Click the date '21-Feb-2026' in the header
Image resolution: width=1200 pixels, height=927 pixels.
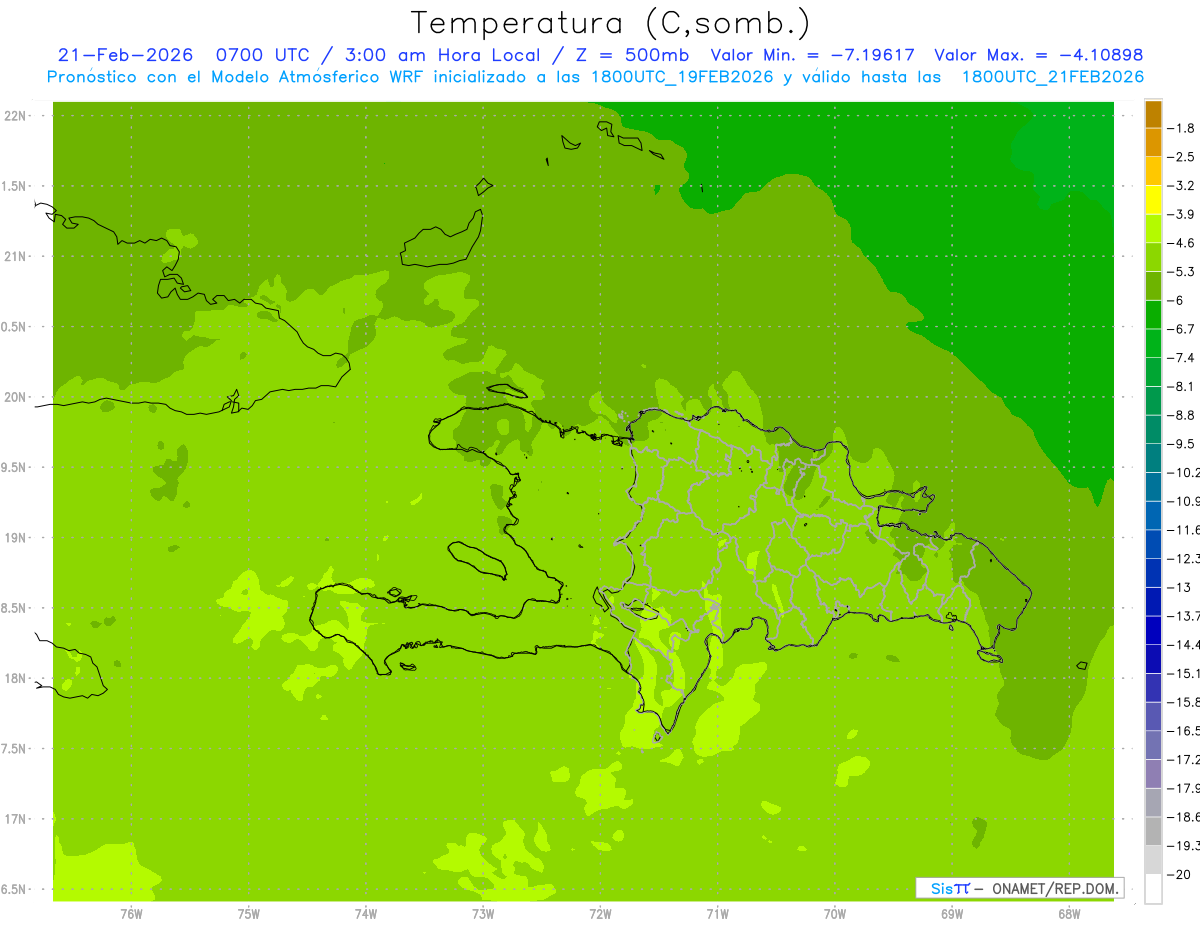125,55
